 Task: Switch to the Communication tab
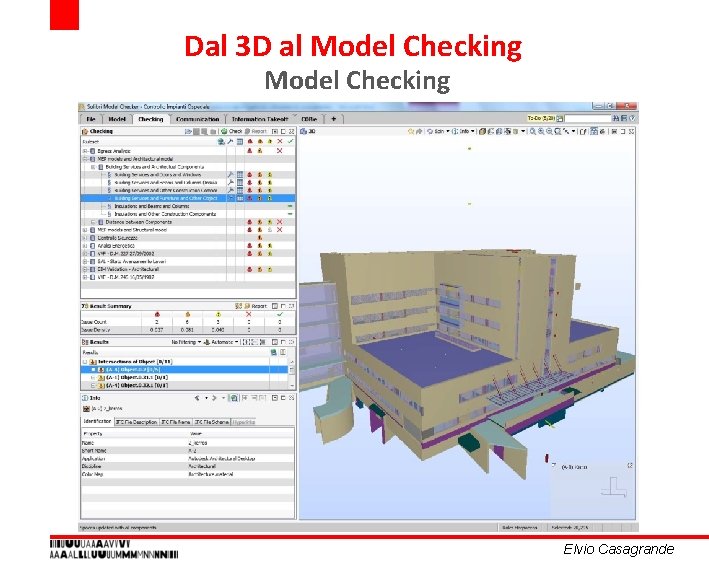198,119
